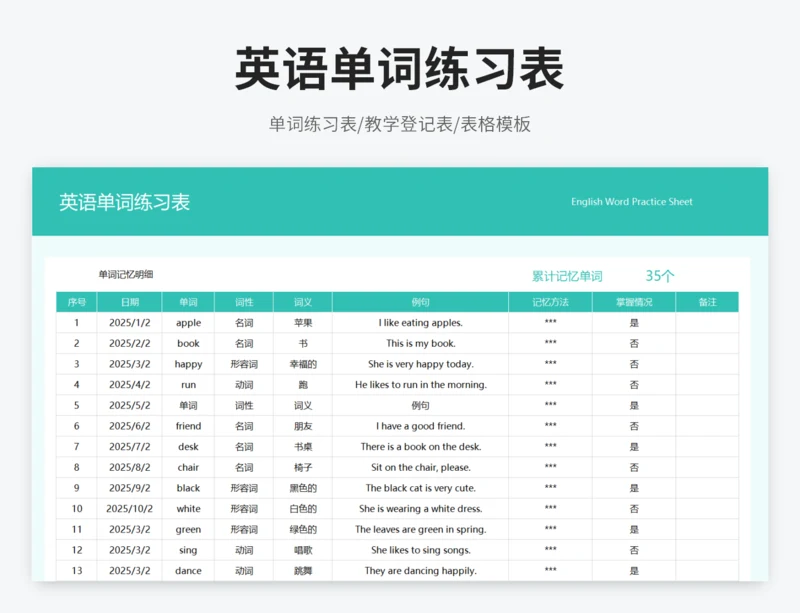800x613 pixels.
Task: Select the 掌握情况 column header
Action: click(x=634, y=302)
